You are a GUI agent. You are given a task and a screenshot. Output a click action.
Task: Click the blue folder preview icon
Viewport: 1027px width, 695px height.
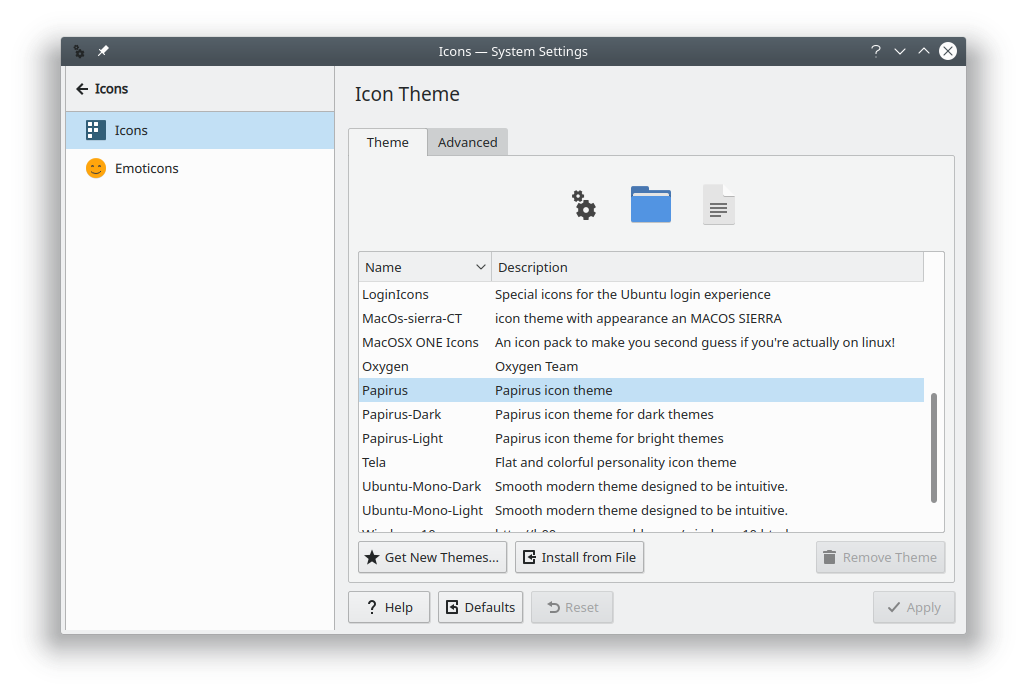tap(650, 204)
